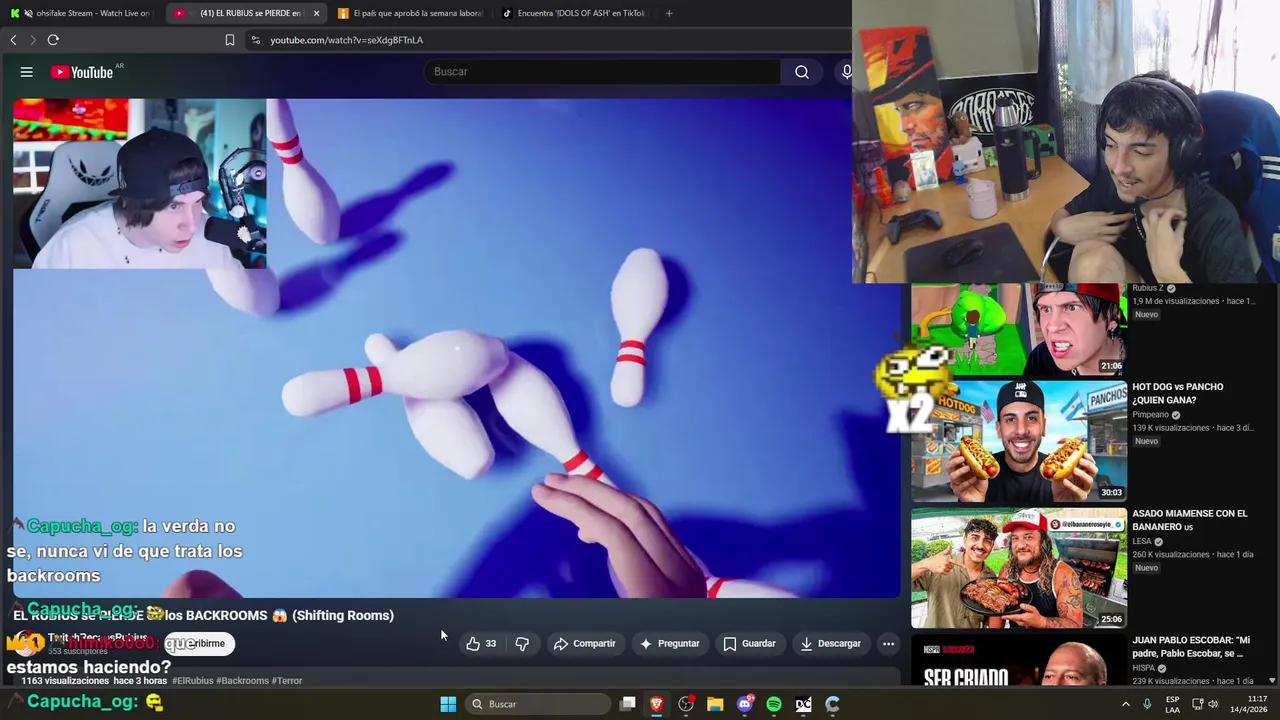The image size is (1280, 720).
Task: Click the #ElRubius hashtag
Action: tap(193, 681)
